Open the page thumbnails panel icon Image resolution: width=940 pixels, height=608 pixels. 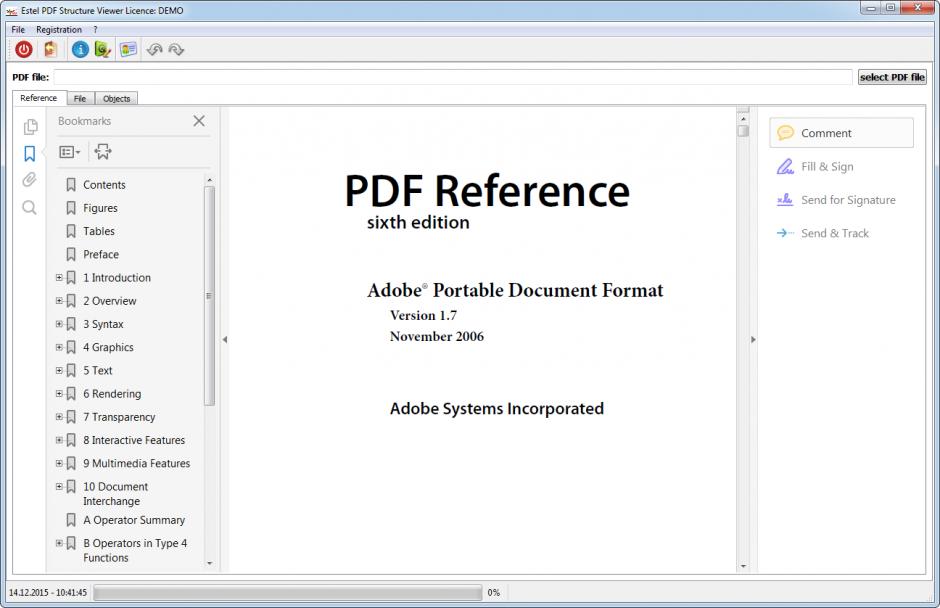tap(30, 127)
